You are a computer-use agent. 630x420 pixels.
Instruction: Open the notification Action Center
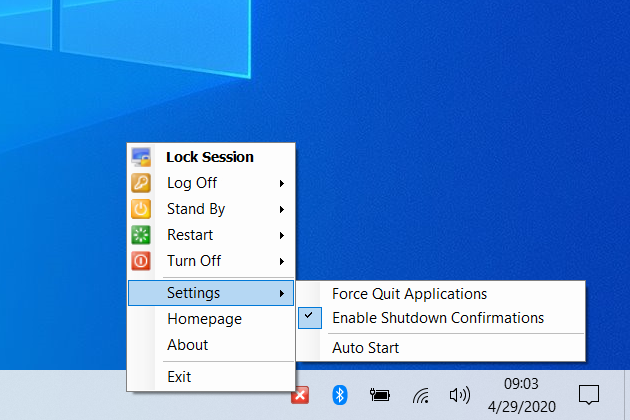(x=589, y=395)
